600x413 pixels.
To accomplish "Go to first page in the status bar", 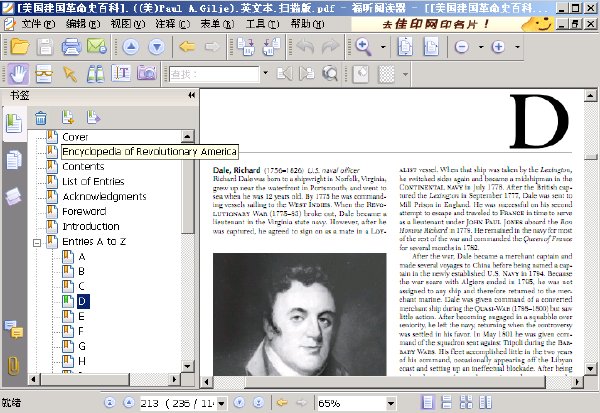I will [x=110, y=403].
